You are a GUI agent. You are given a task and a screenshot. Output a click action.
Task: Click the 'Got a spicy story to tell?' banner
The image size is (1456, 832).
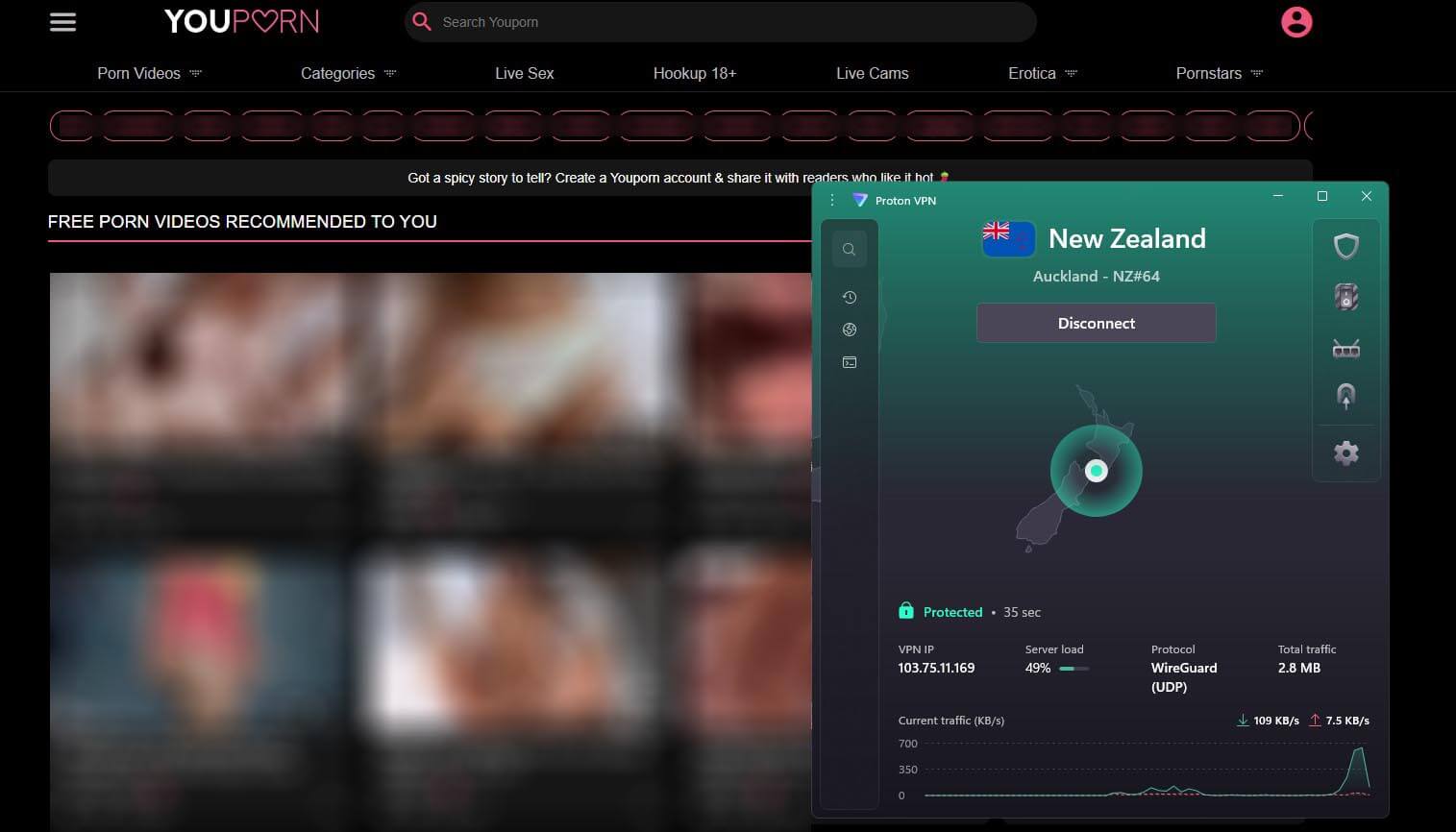679,178
